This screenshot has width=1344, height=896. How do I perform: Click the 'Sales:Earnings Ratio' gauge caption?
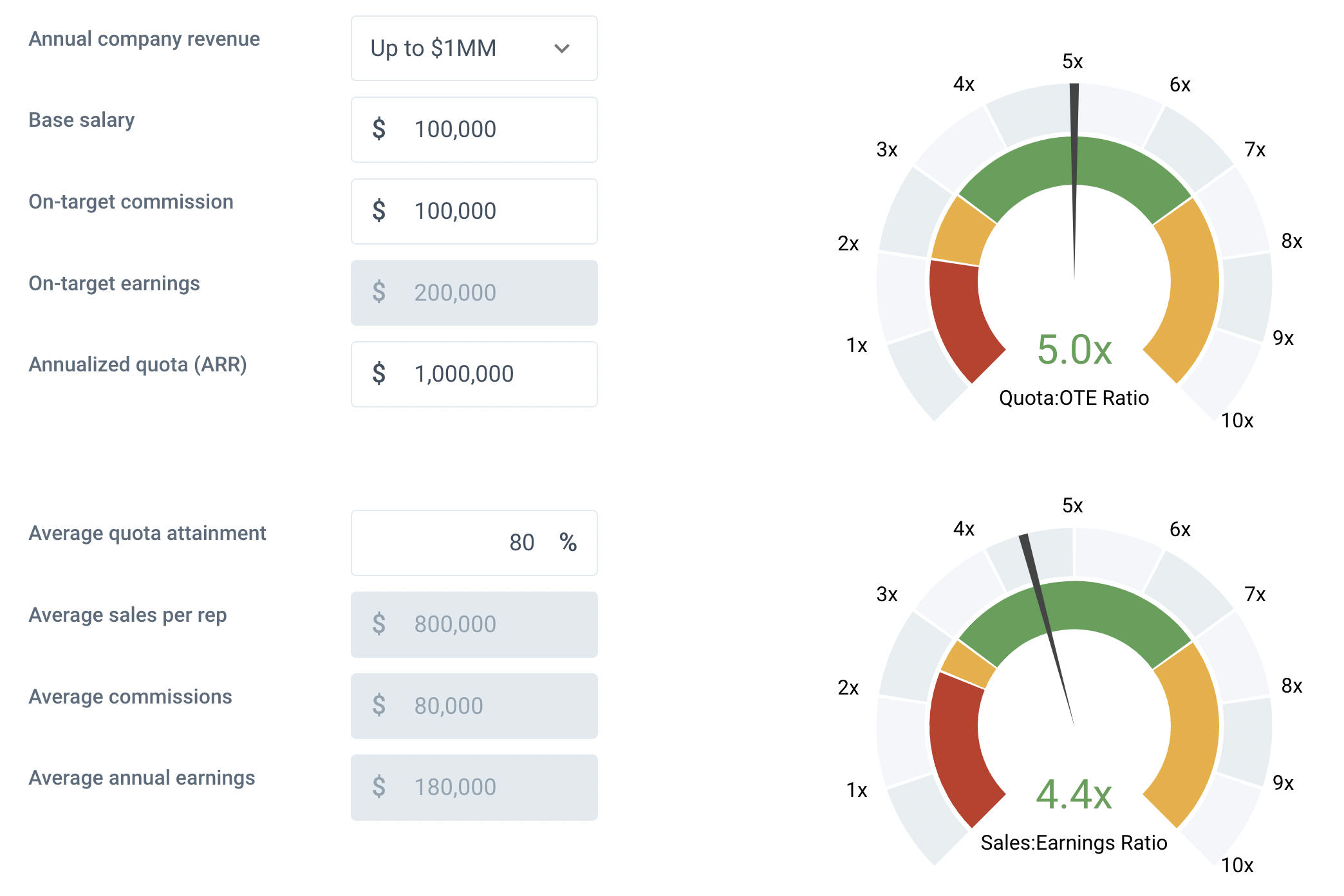[1074, 843]
